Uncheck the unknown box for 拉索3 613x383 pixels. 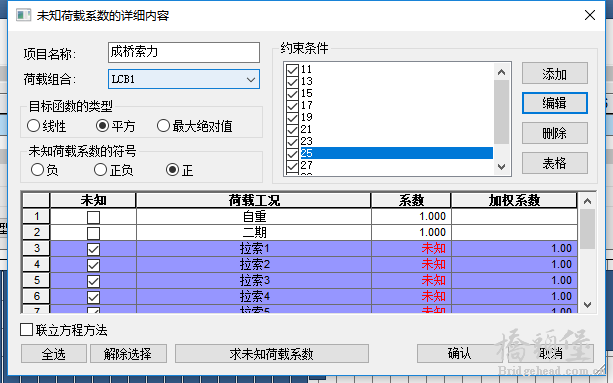93,281
